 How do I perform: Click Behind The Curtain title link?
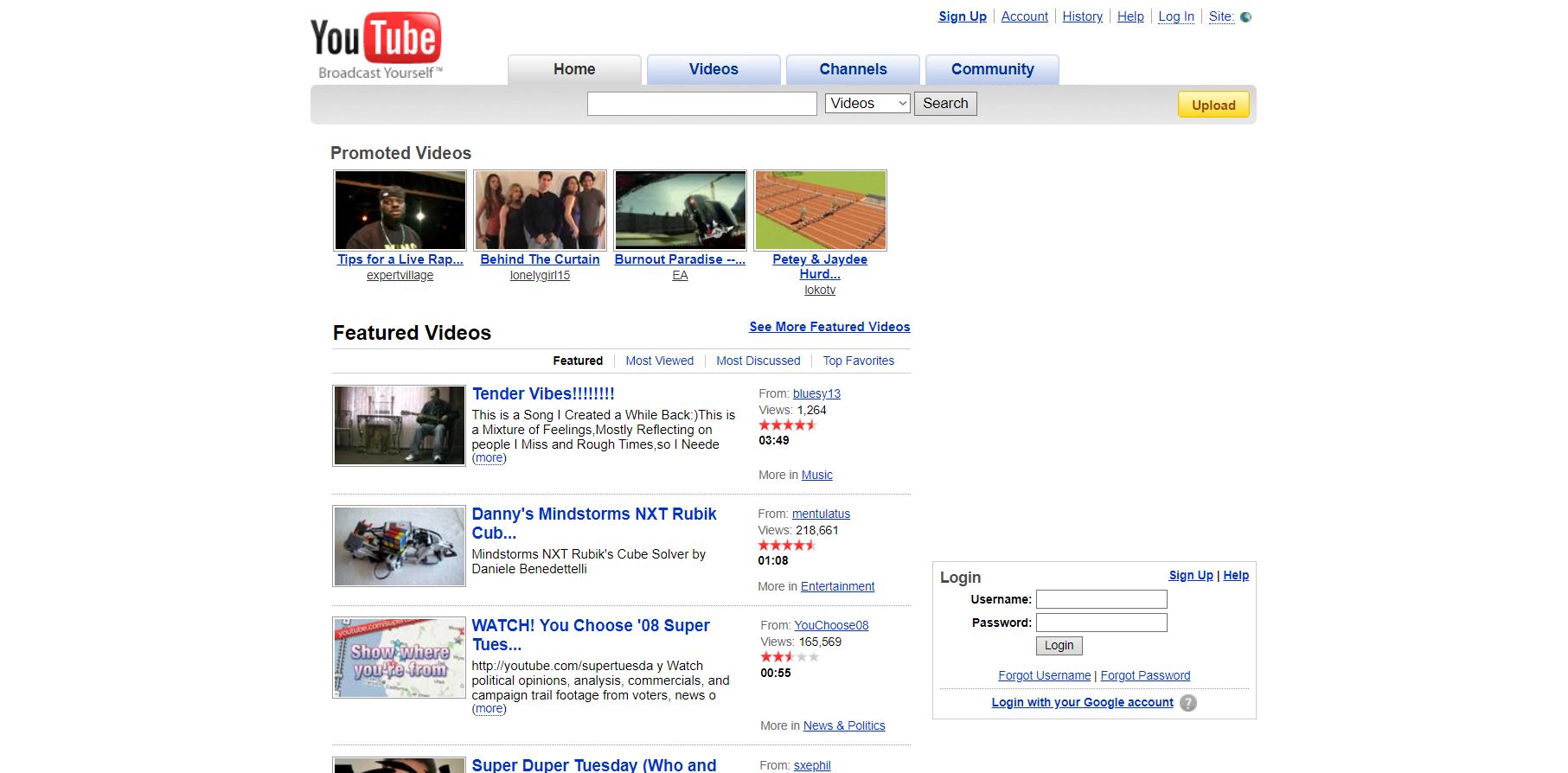pyautogui.click(x=540, y=259)
